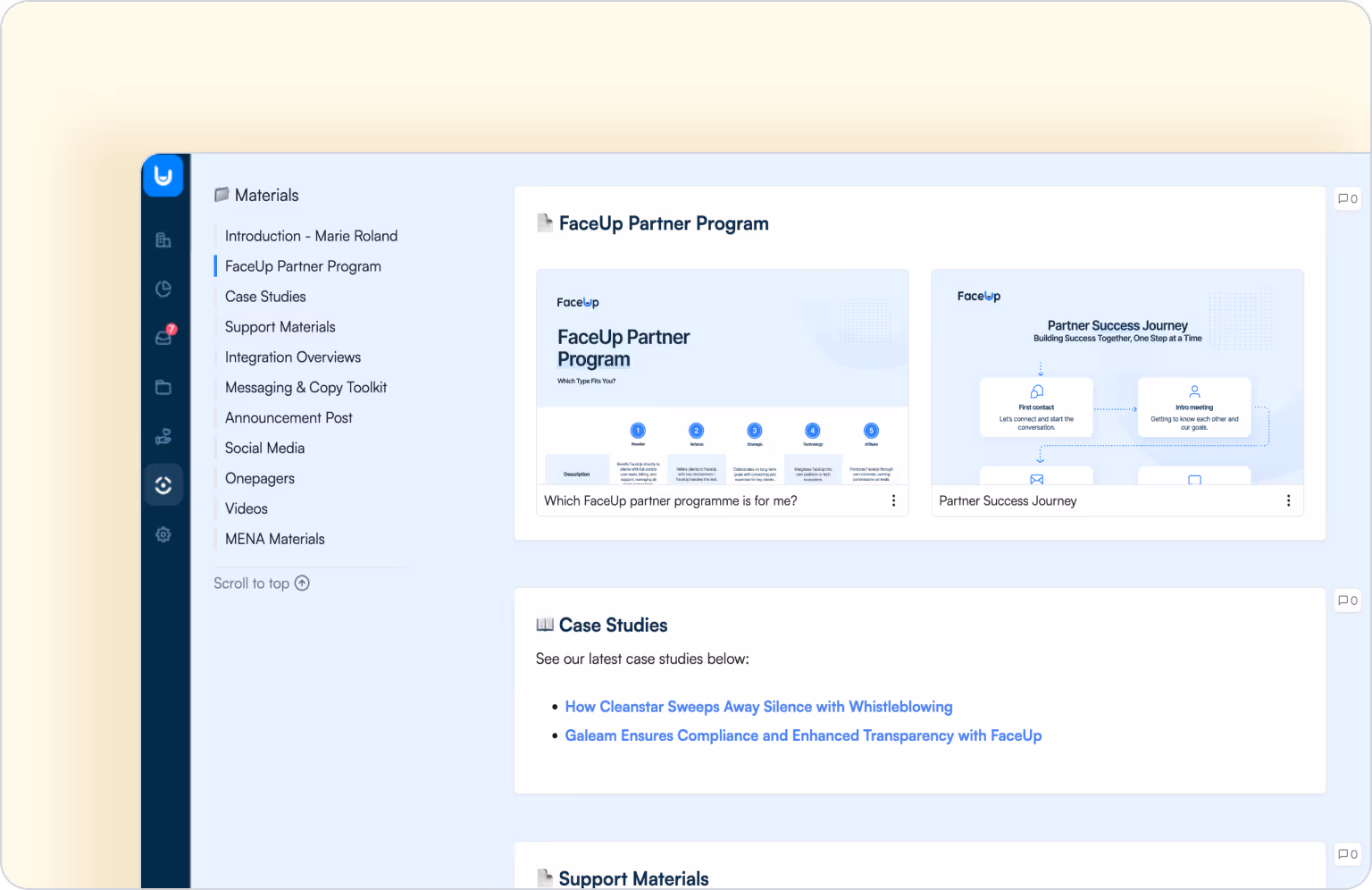The height and width of the screenshot is (890, 1372).
Task: Open the settings gear icon in sidebar
Action: click(x=163, y=534)
